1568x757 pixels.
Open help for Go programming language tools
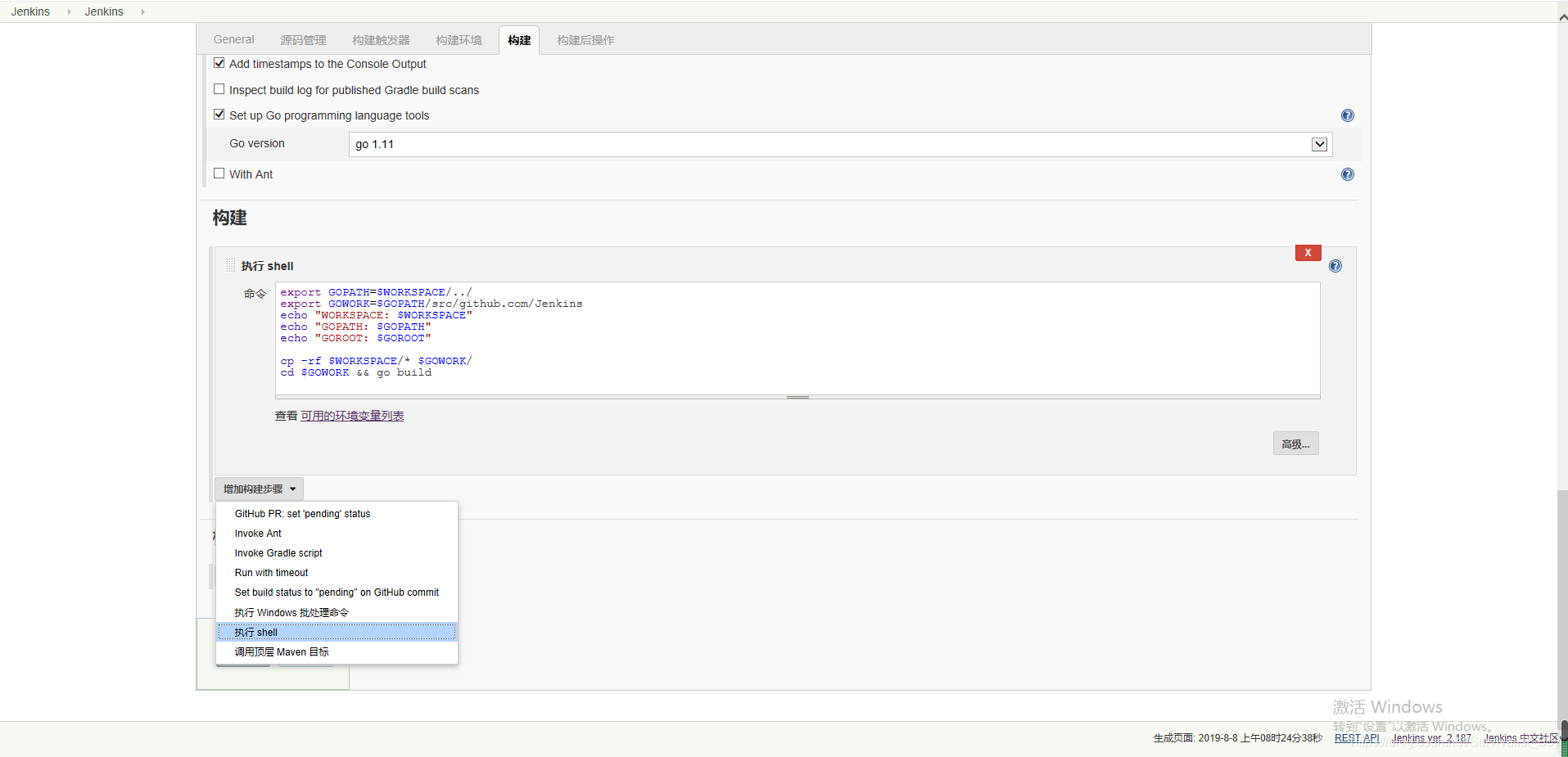pyautogui.click(x=1347, y=115)
